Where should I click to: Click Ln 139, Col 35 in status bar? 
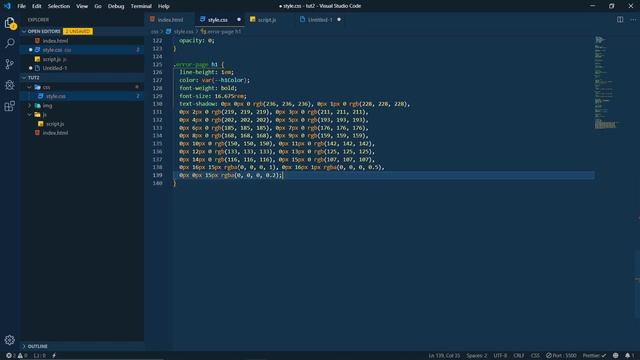coord(444,356)
